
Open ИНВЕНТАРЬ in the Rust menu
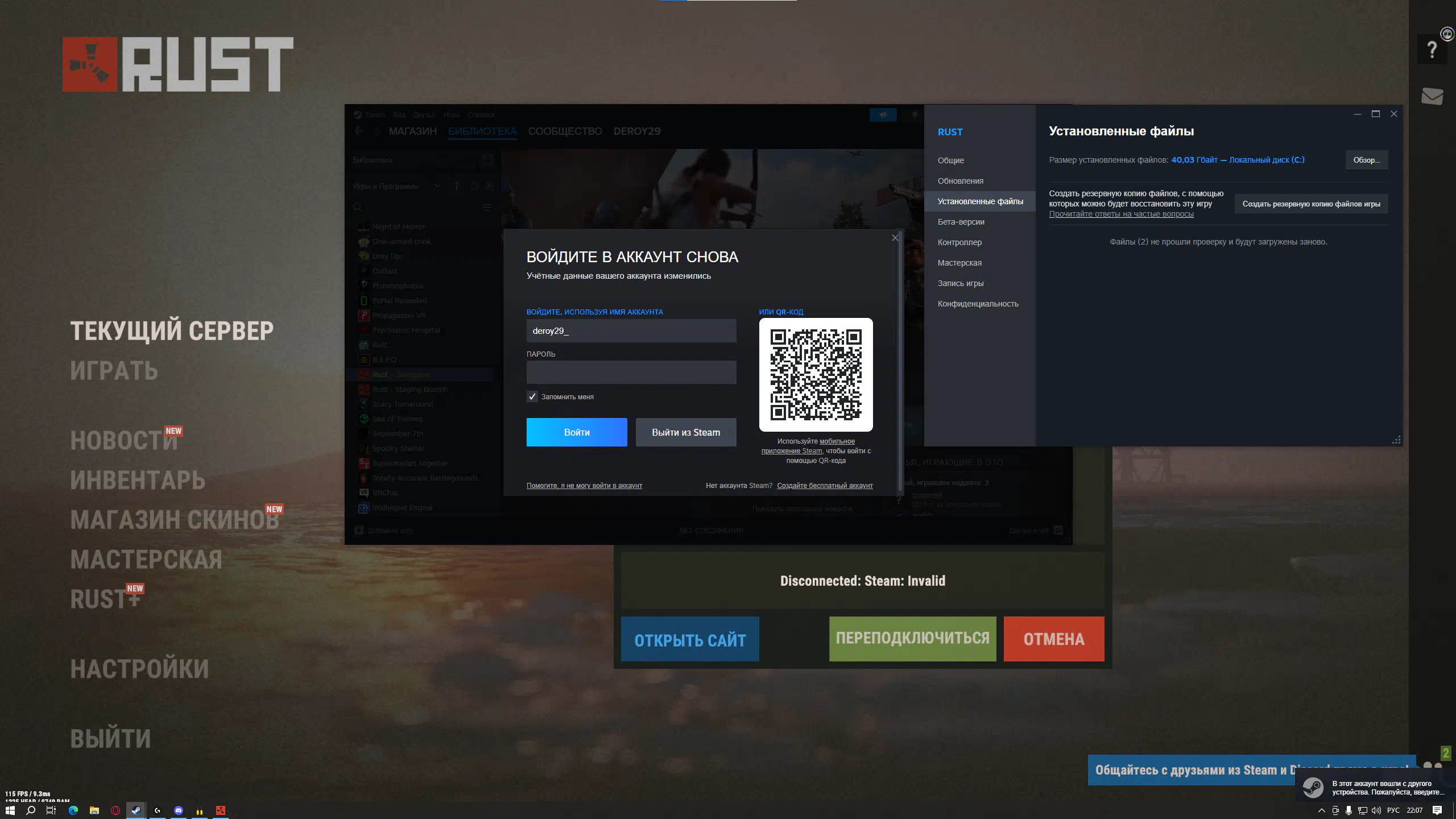[x=138, y=480]
